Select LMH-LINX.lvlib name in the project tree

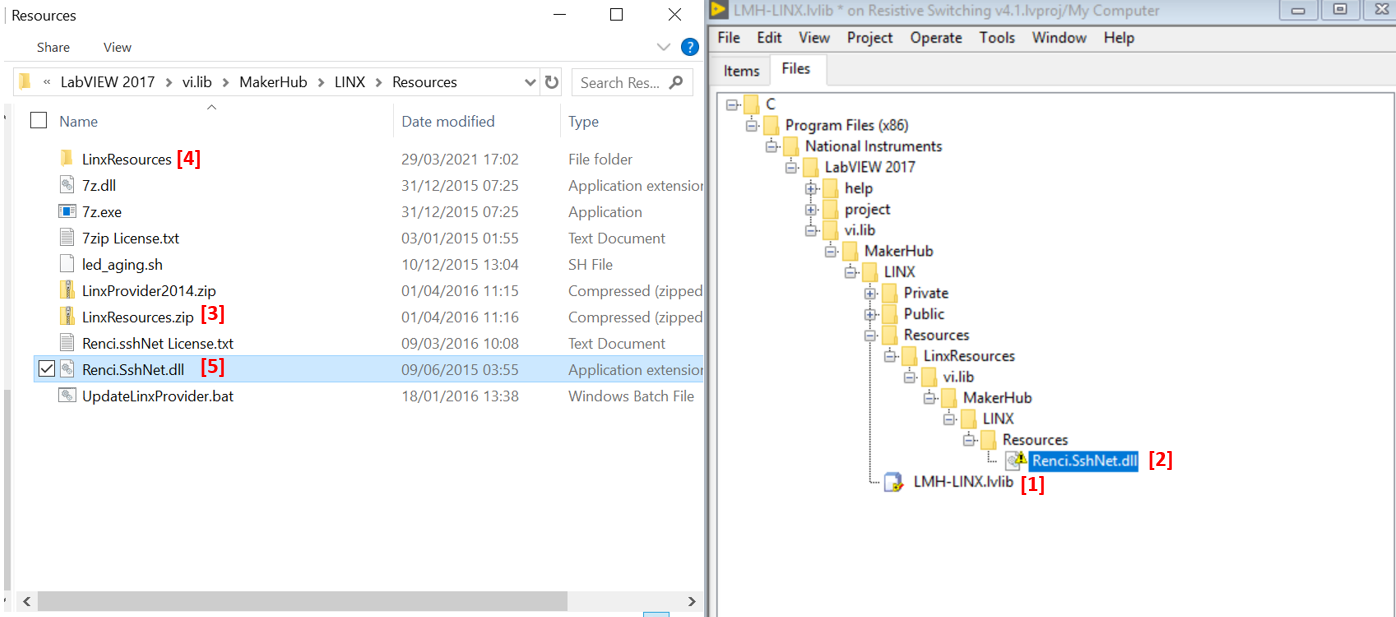pos(963,482)
